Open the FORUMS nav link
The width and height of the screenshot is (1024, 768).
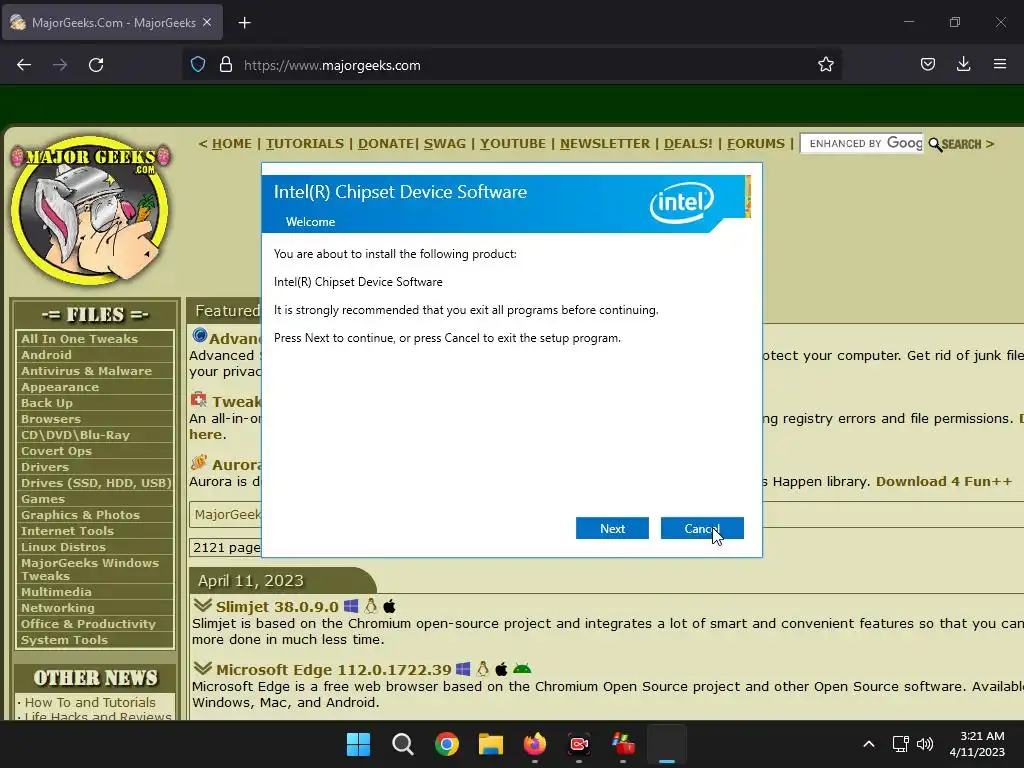pos(756,144)
